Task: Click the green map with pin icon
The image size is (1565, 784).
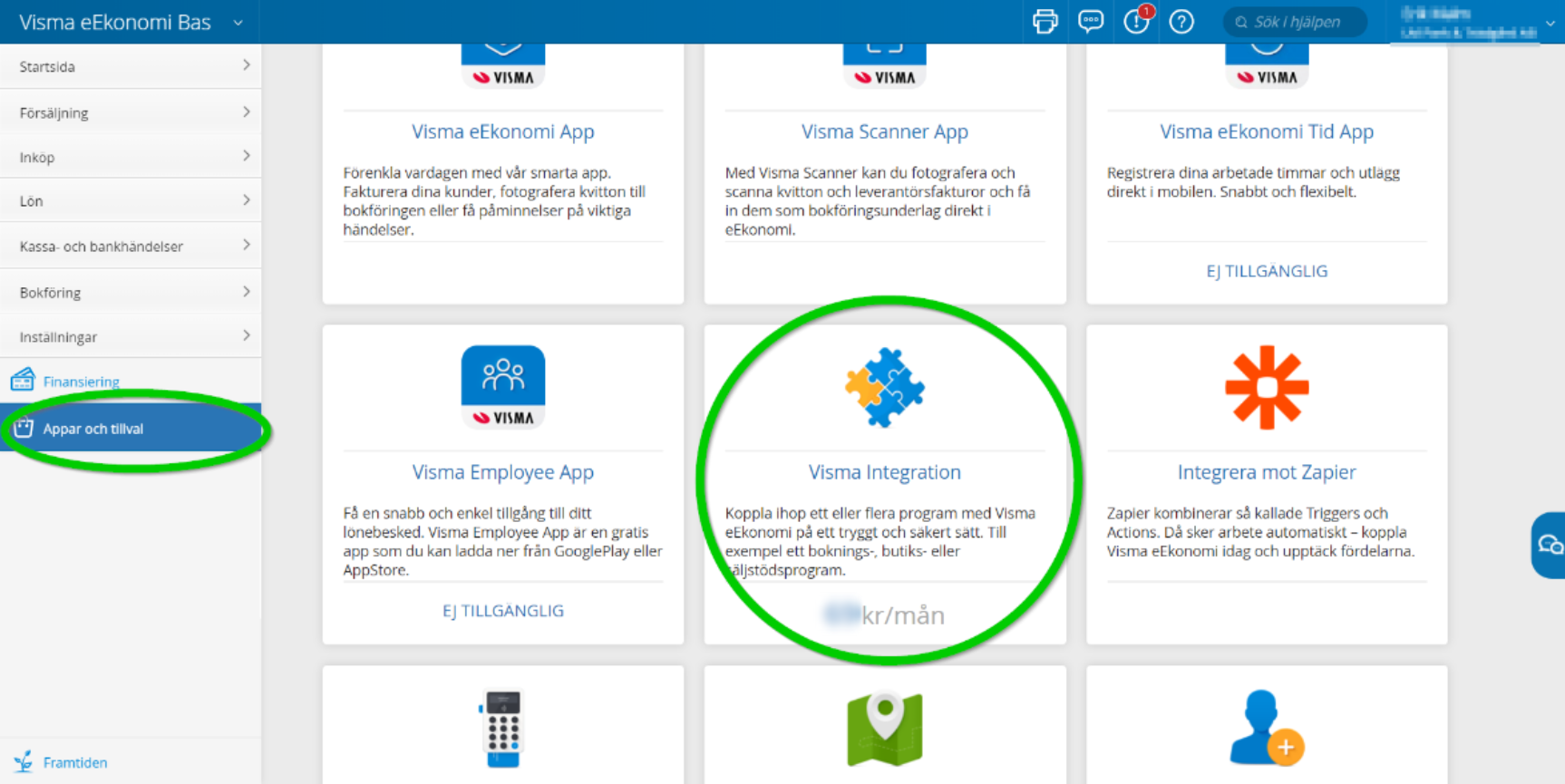Action: [885, 729]
